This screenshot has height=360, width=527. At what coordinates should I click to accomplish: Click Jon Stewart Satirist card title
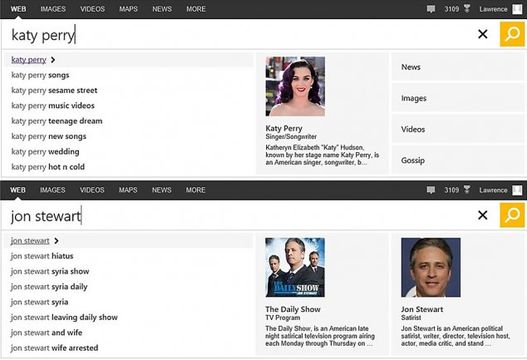point(422,310)
